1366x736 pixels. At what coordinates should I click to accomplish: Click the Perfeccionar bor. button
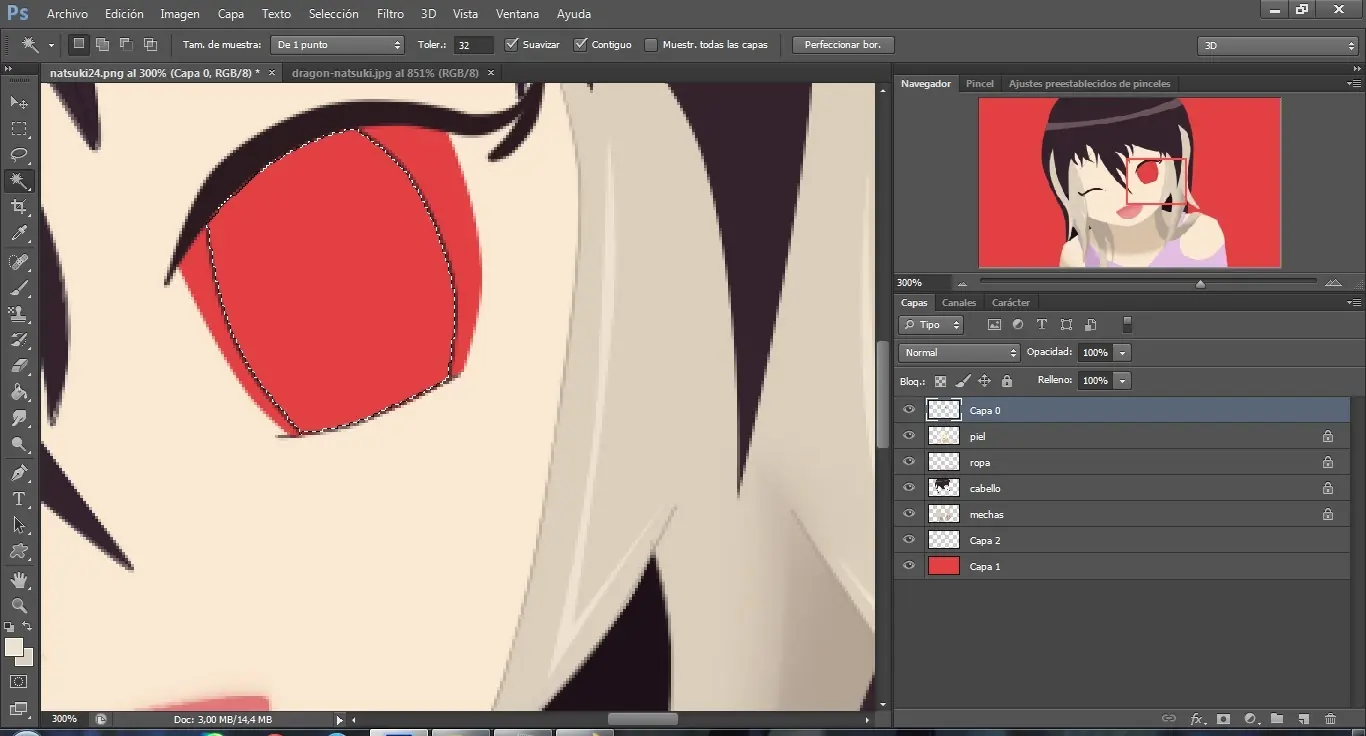pos(843,45)
